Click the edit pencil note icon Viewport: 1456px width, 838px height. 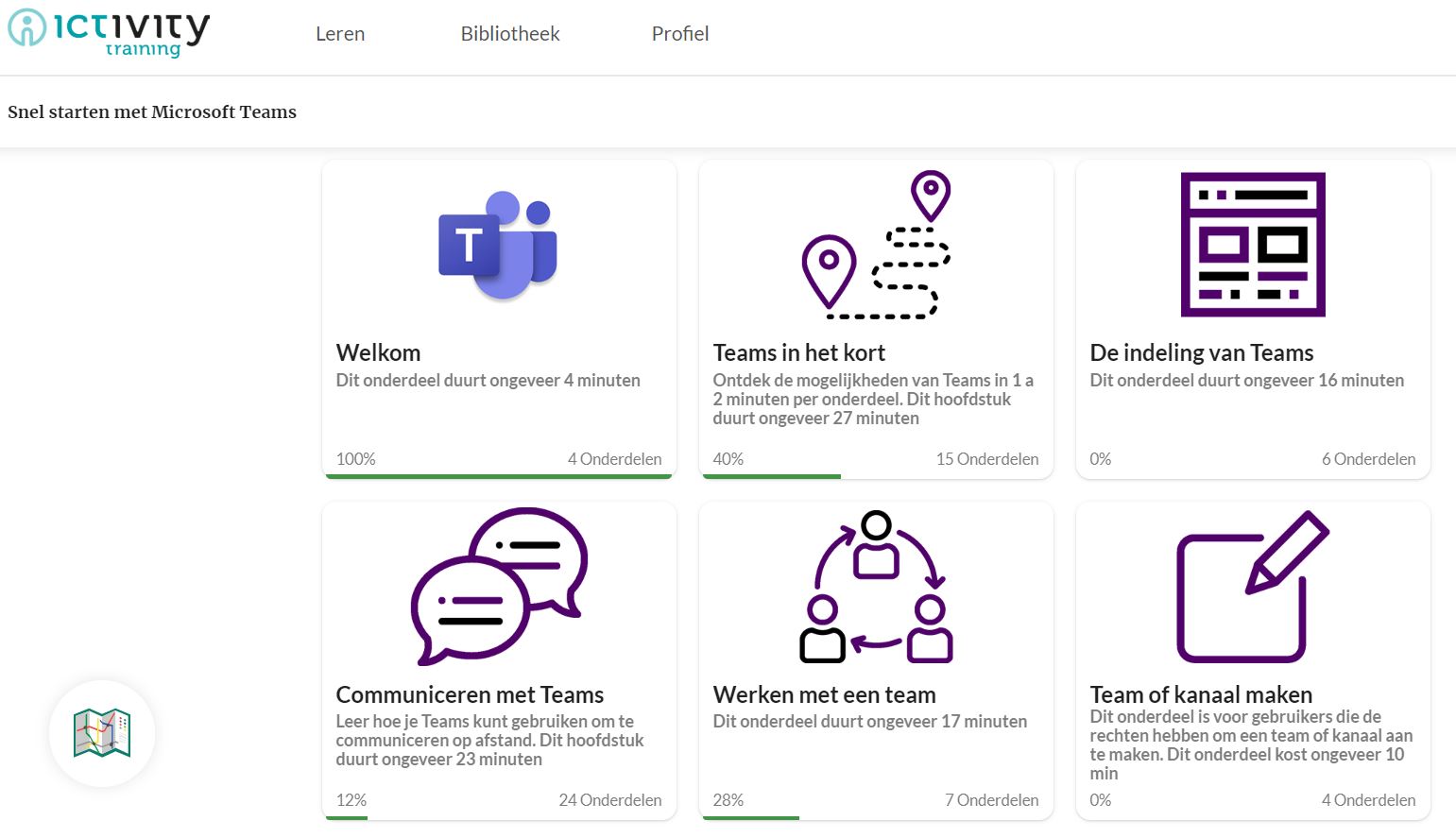coord(1253,586)
